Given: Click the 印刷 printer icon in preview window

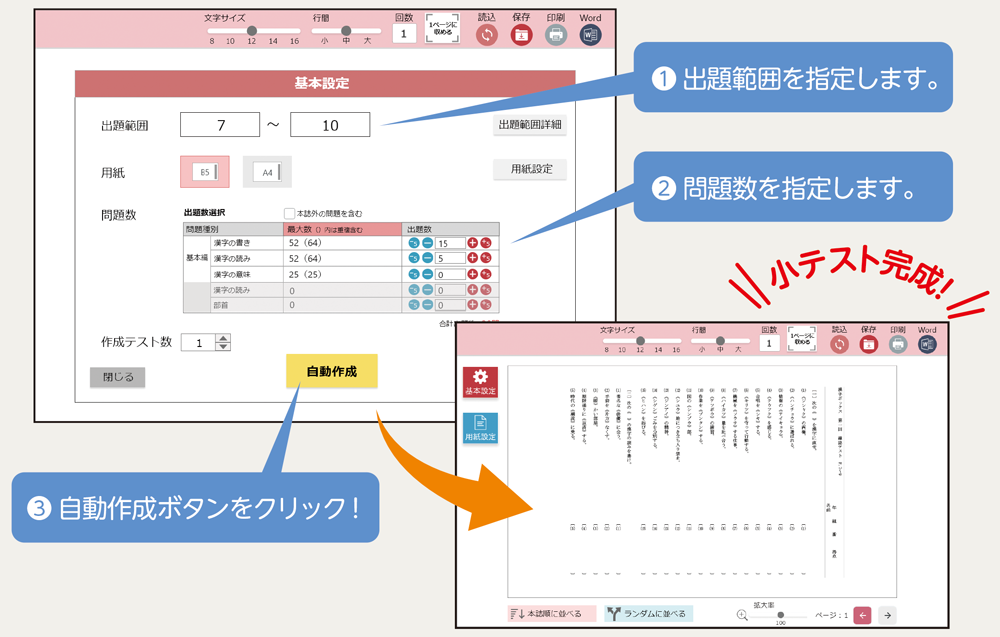Looking at the screenshot, I should (x=898, y=343).
